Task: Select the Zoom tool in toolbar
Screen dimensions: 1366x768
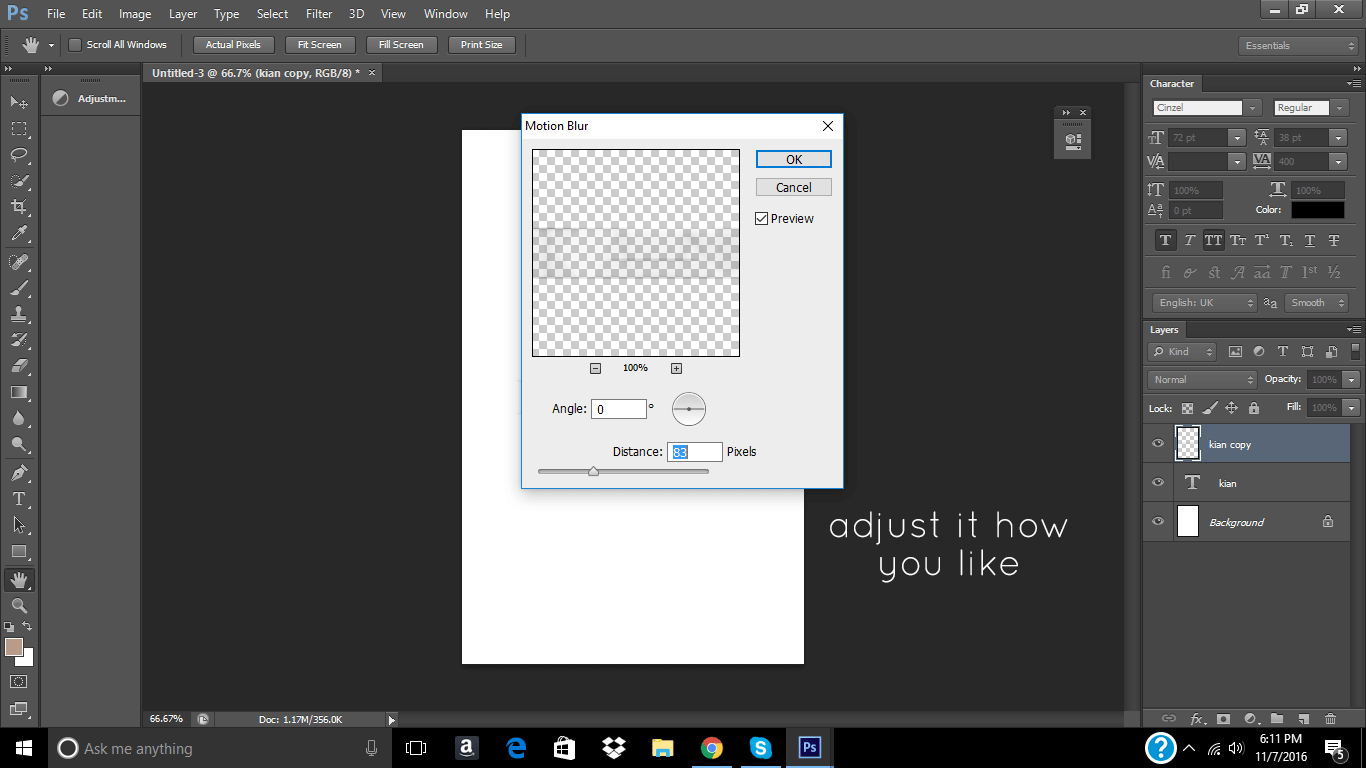Action: [x=19, y=605]
